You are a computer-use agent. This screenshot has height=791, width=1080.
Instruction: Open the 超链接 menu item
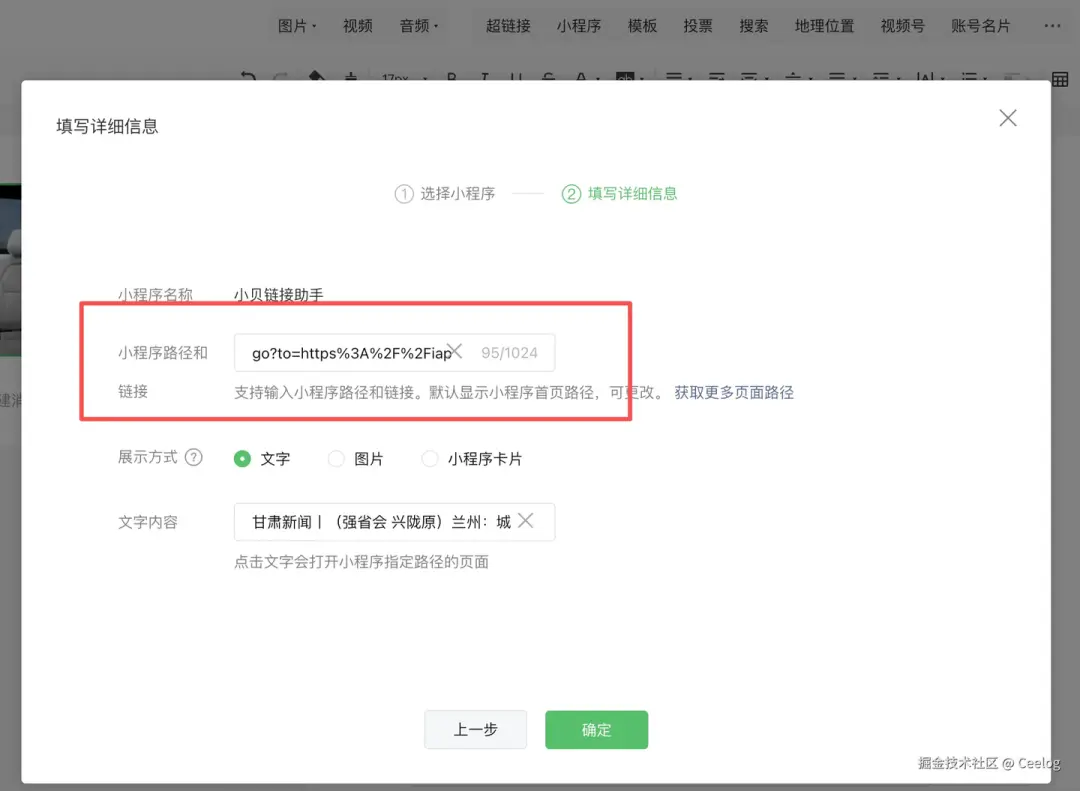508,26
